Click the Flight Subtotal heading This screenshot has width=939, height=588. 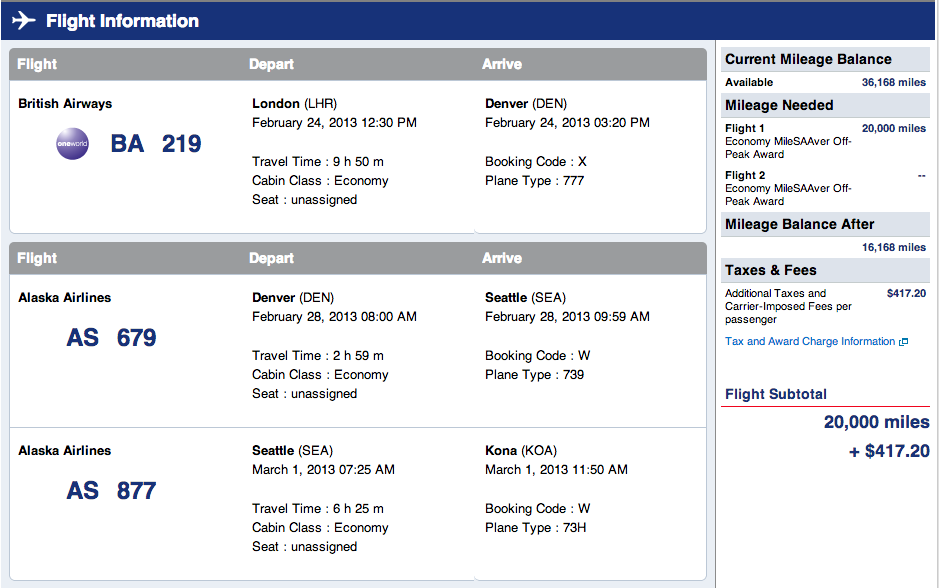[776, 394]
